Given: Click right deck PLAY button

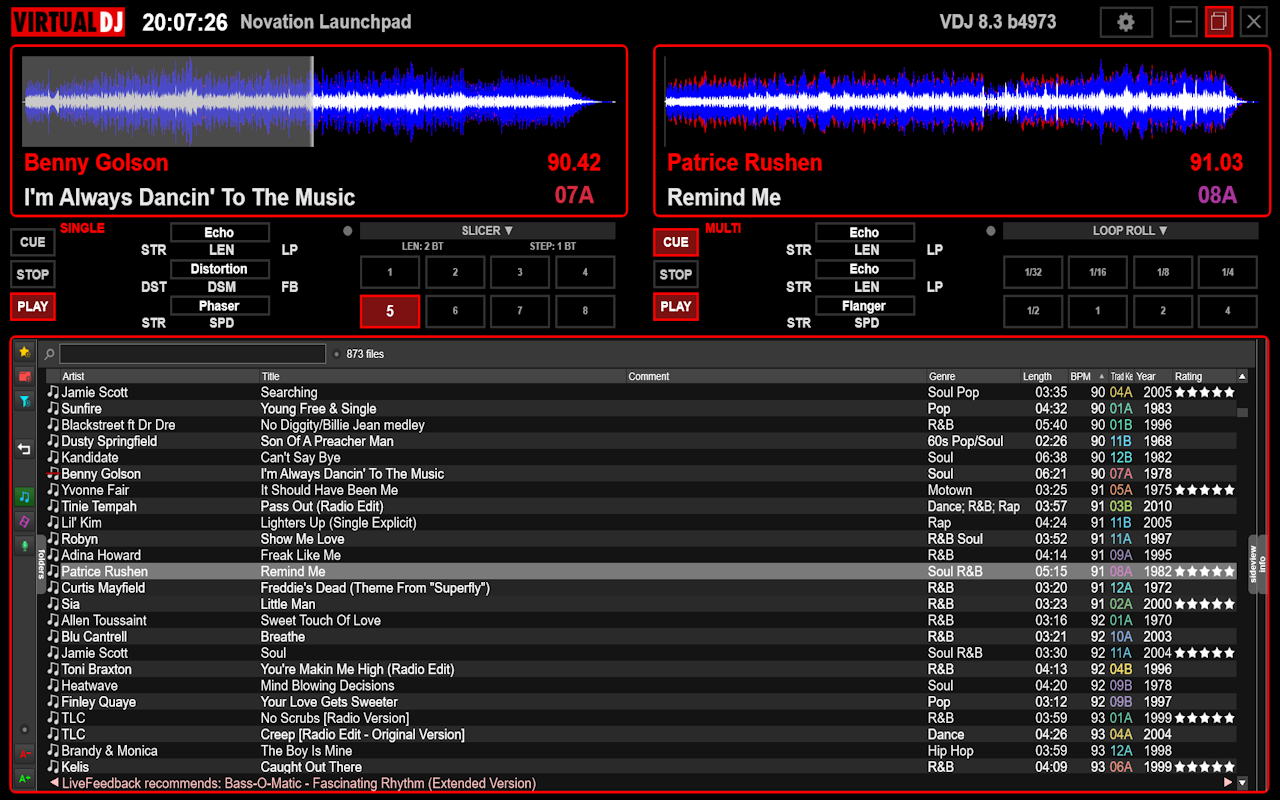Looking at the screenshot, I should coord(676,306).
